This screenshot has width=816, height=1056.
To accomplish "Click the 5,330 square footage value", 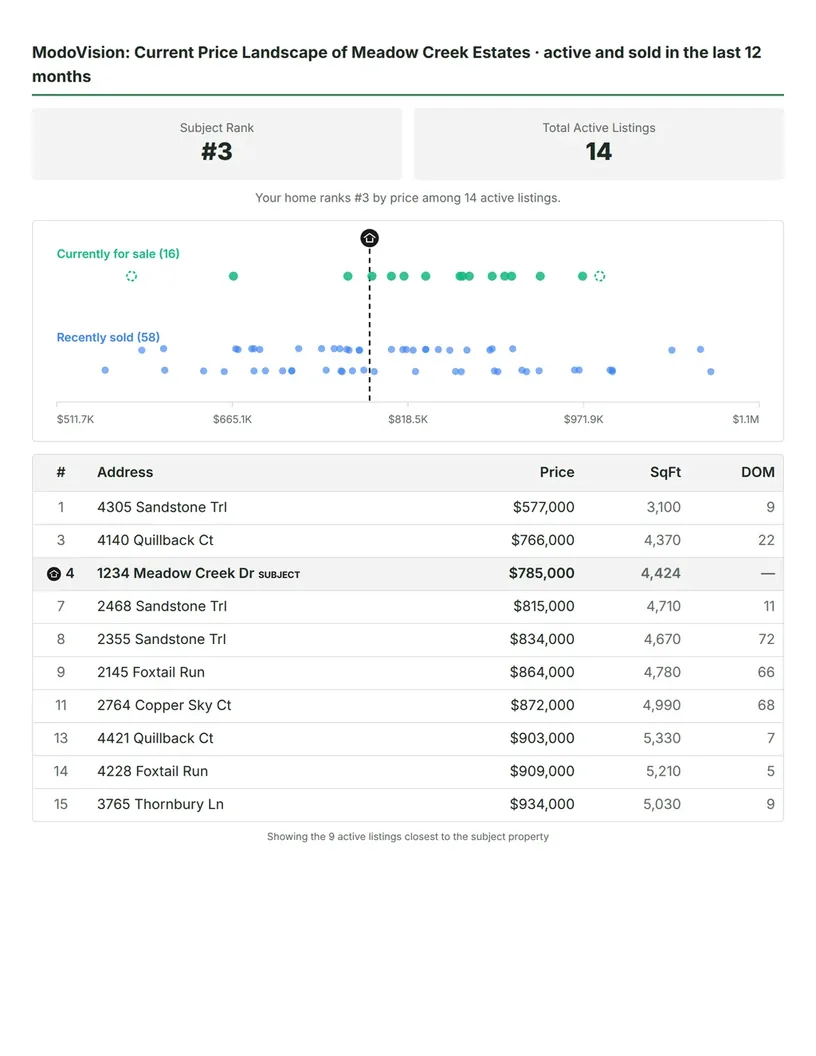I will [x=662, y=738].
